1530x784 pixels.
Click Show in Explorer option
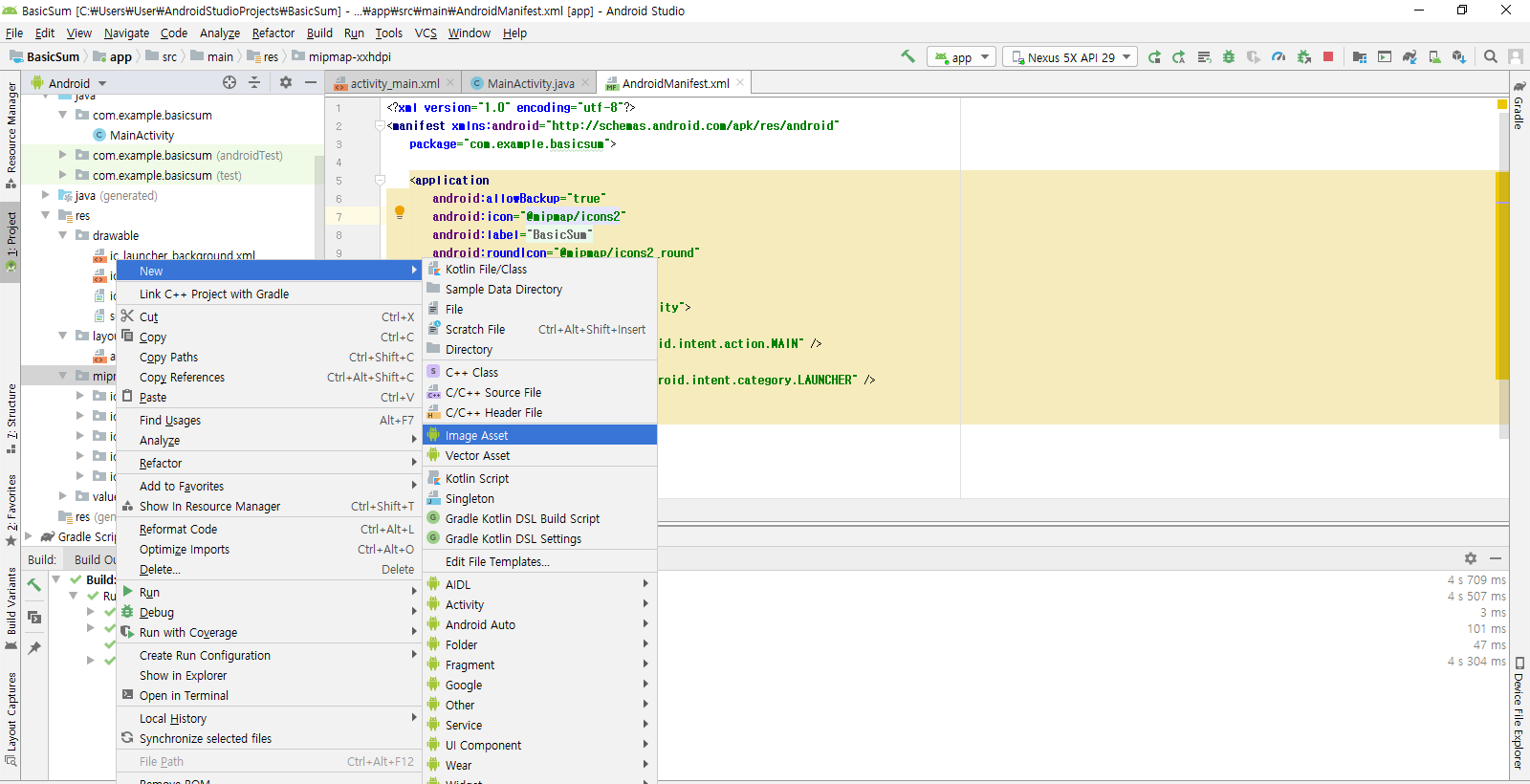coord(269,675)
